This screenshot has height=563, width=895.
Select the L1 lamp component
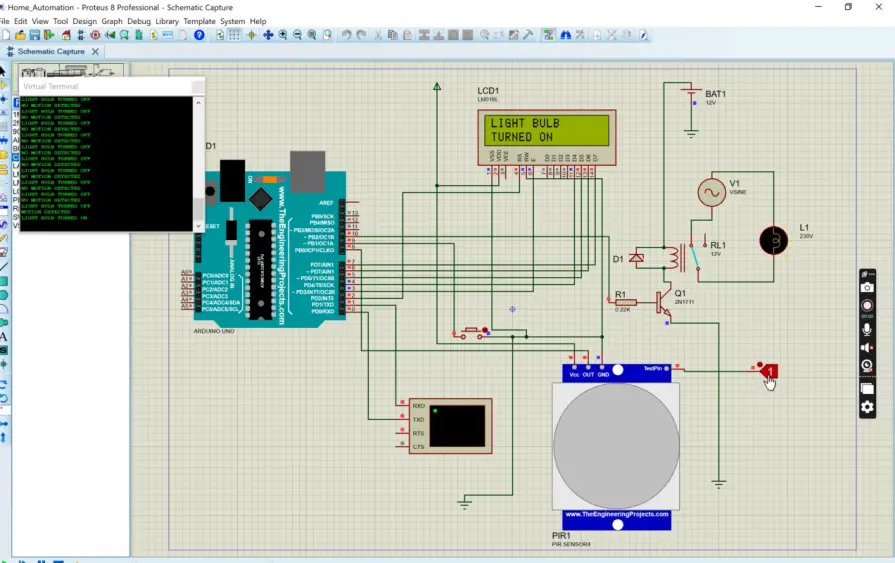click(773, 240)
